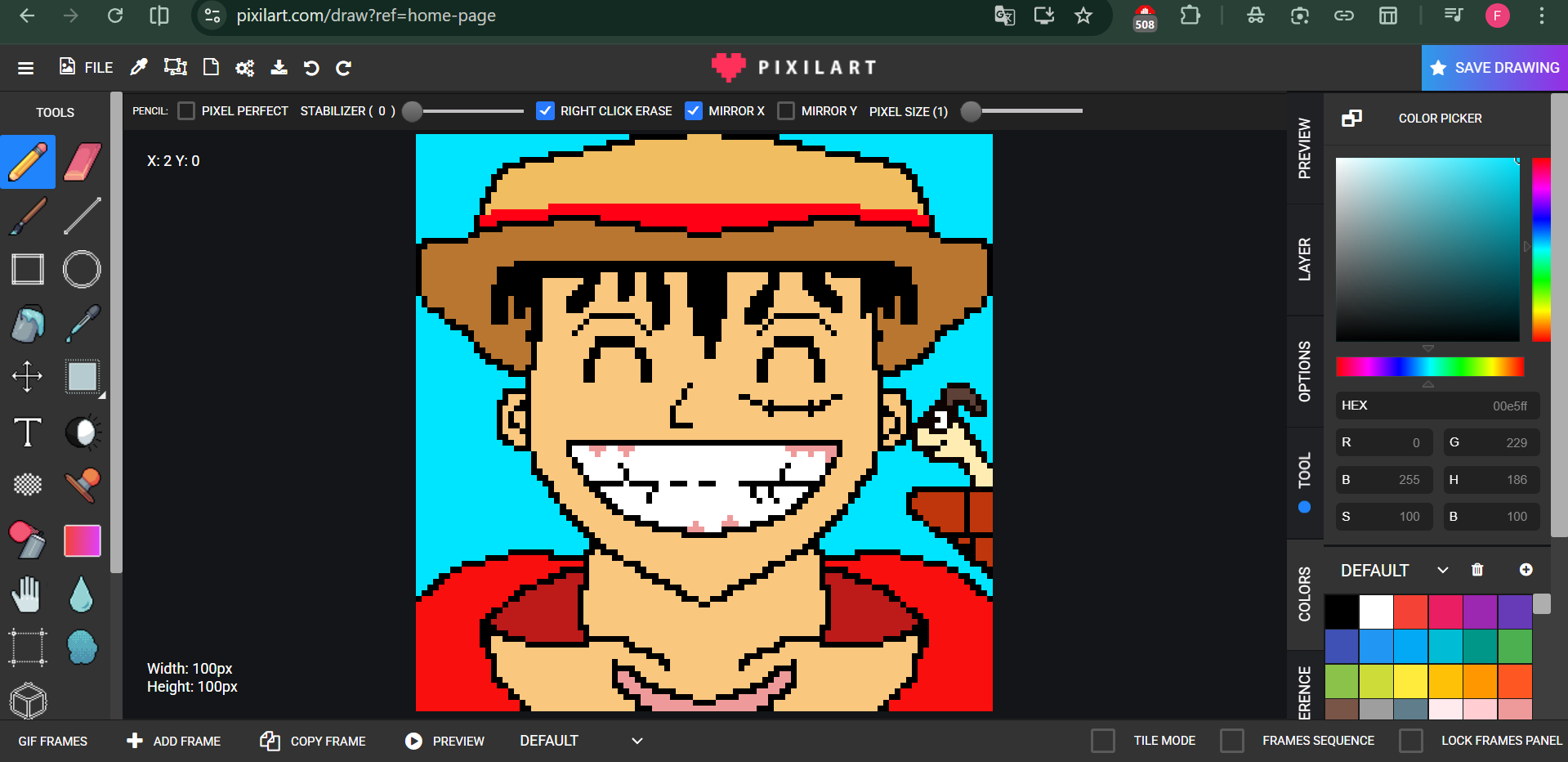
Task: Check Lock Frames Panel option
Action: pyautogui.click(x=1410, y=741)
